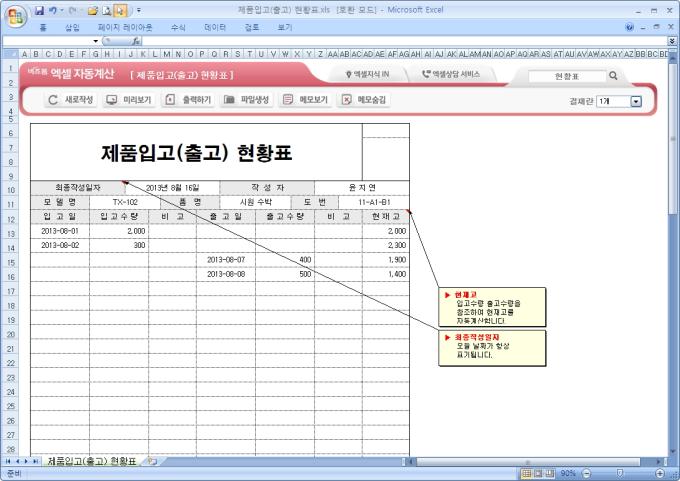
Task: Click the 메모숨김 button
Action: pos(363,100)
